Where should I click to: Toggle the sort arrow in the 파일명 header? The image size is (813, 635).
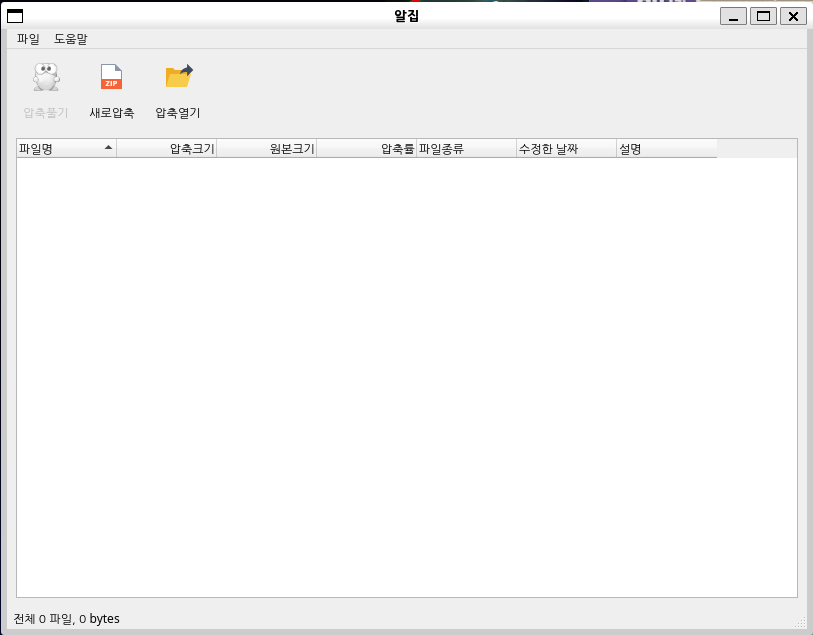[x=108, y=147]
